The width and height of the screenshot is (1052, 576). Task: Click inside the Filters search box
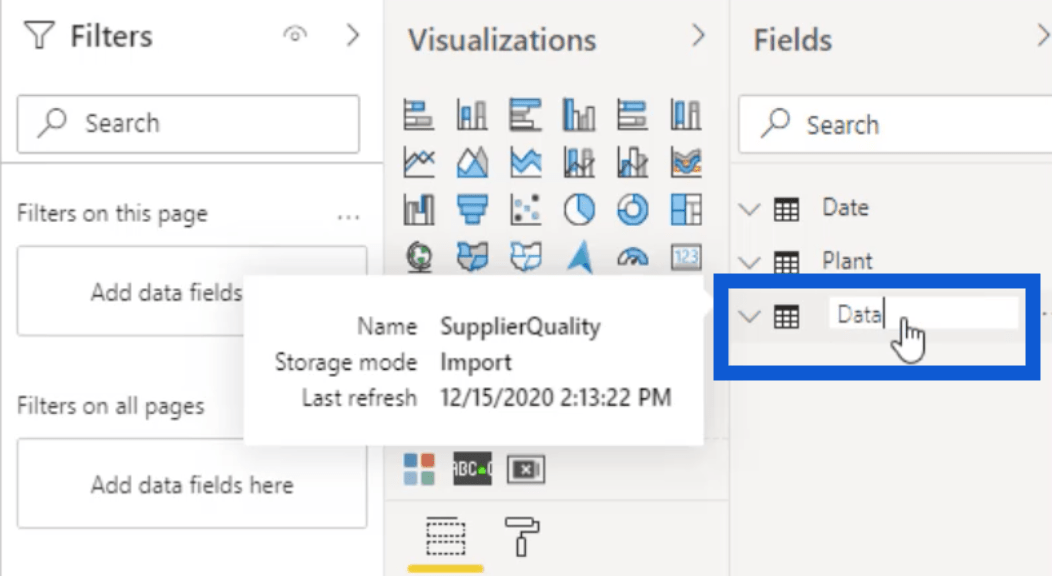(189, 124)
